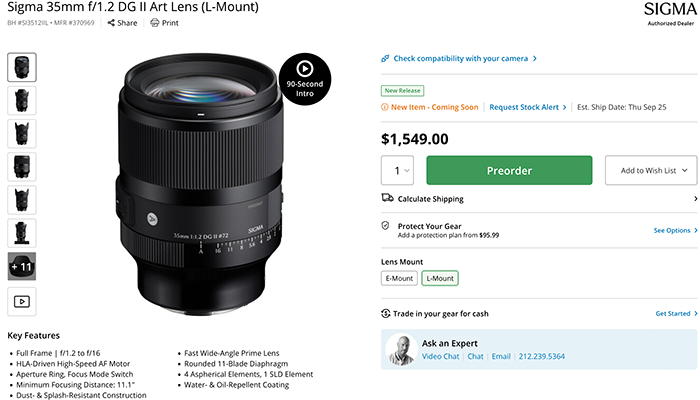Select the E-Mount lens mount option

(399, 279)
